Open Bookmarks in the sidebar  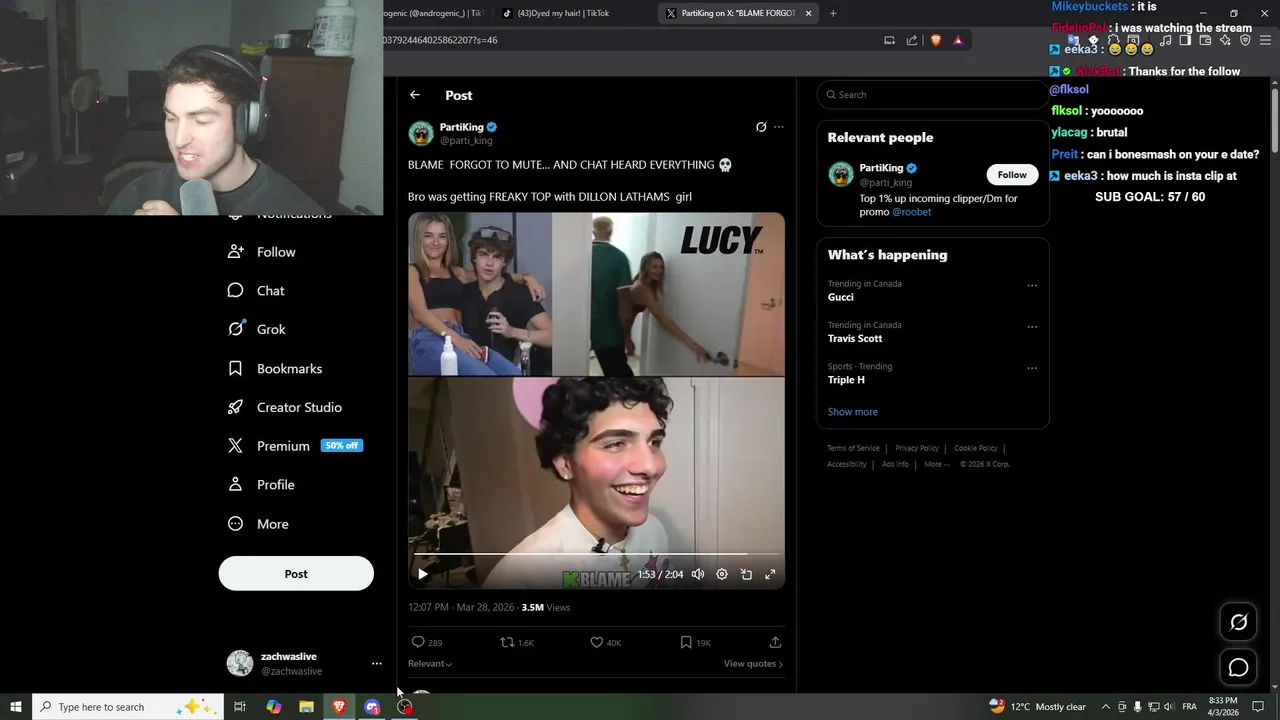[275, 369]
